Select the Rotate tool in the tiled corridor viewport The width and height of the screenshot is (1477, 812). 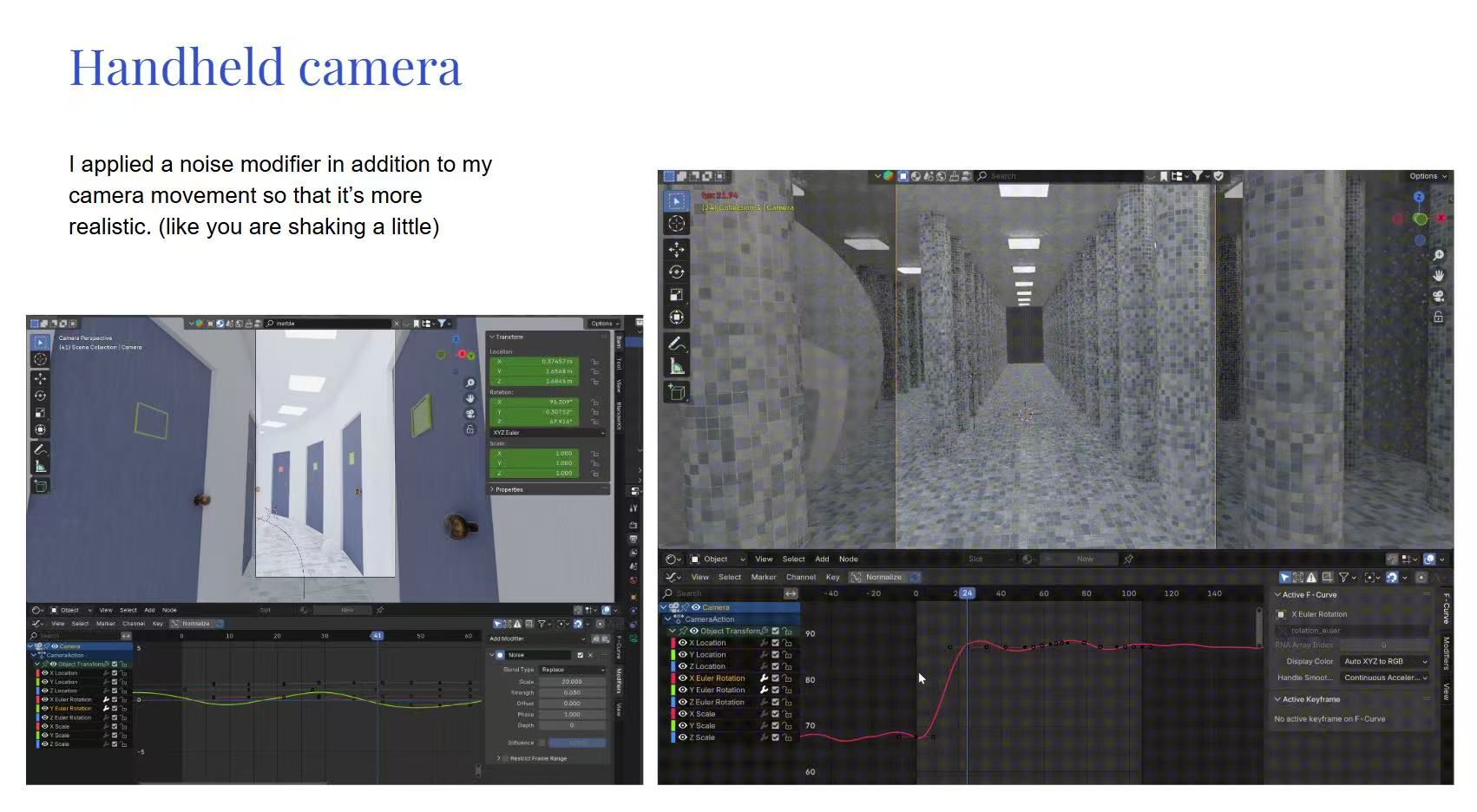676,272
